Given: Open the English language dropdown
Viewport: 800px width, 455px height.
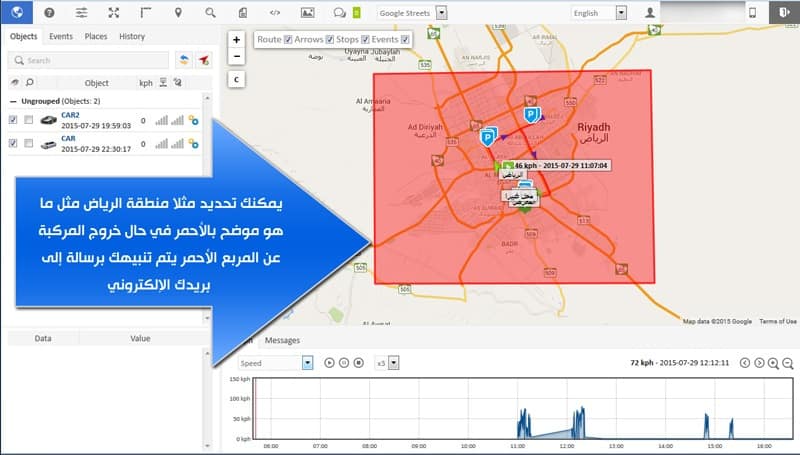Looking at the screenshot, I should click(598, 13).
